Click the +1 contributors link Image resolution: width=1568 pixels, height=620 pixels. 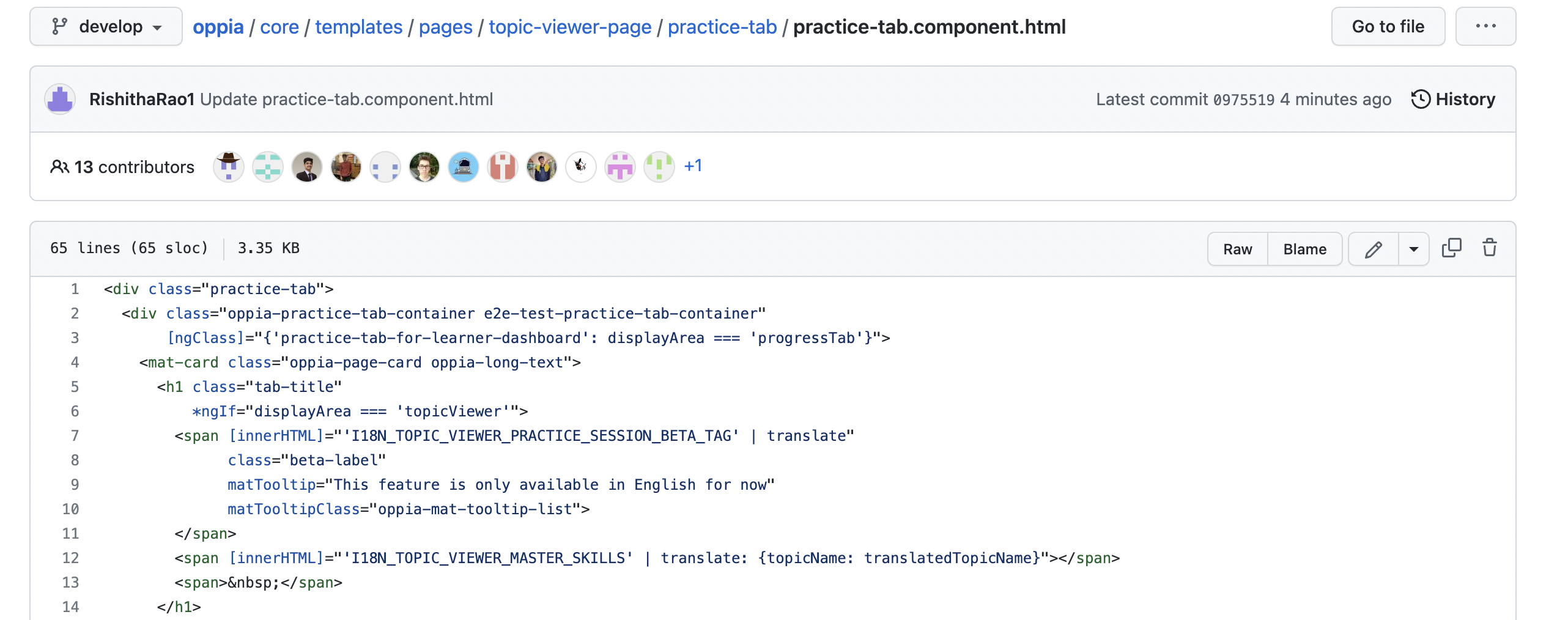[x=692, y=166]
